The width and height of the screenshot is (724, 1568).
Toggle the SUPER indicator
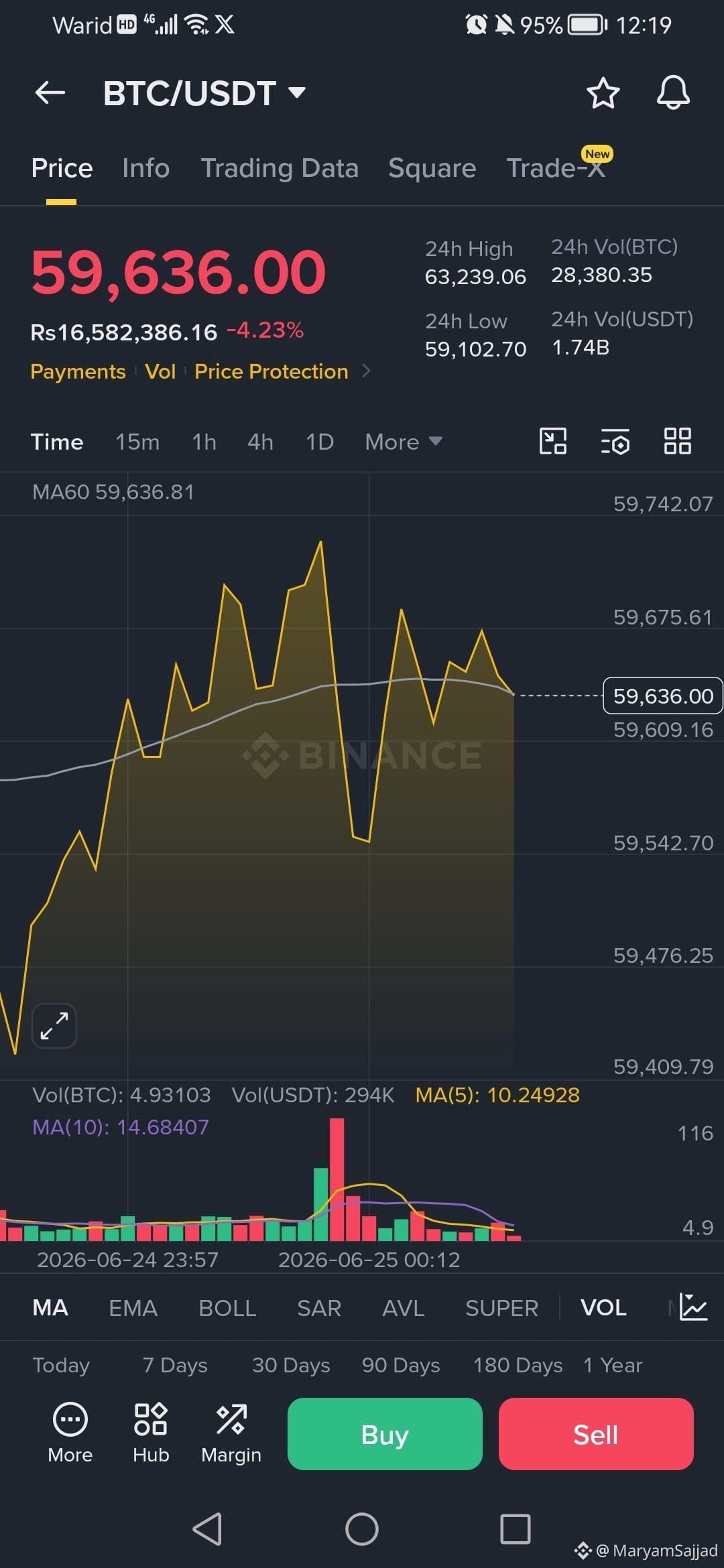(501, 1307)
